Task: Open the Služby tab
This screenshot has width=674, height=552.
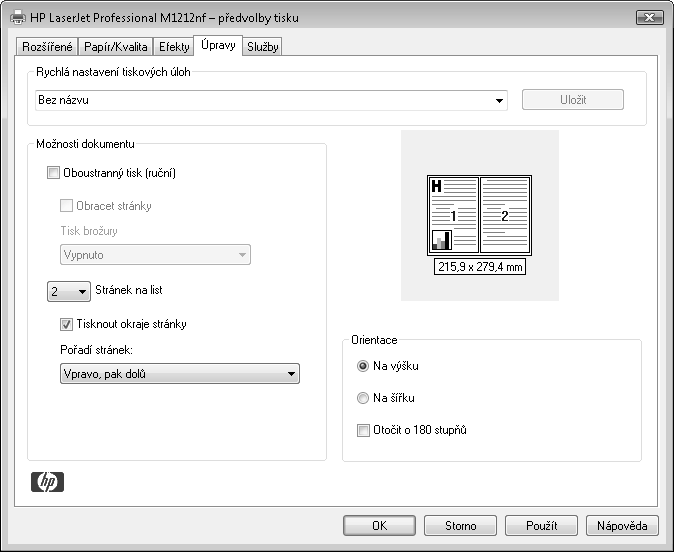Action: [x=263, y=46]
